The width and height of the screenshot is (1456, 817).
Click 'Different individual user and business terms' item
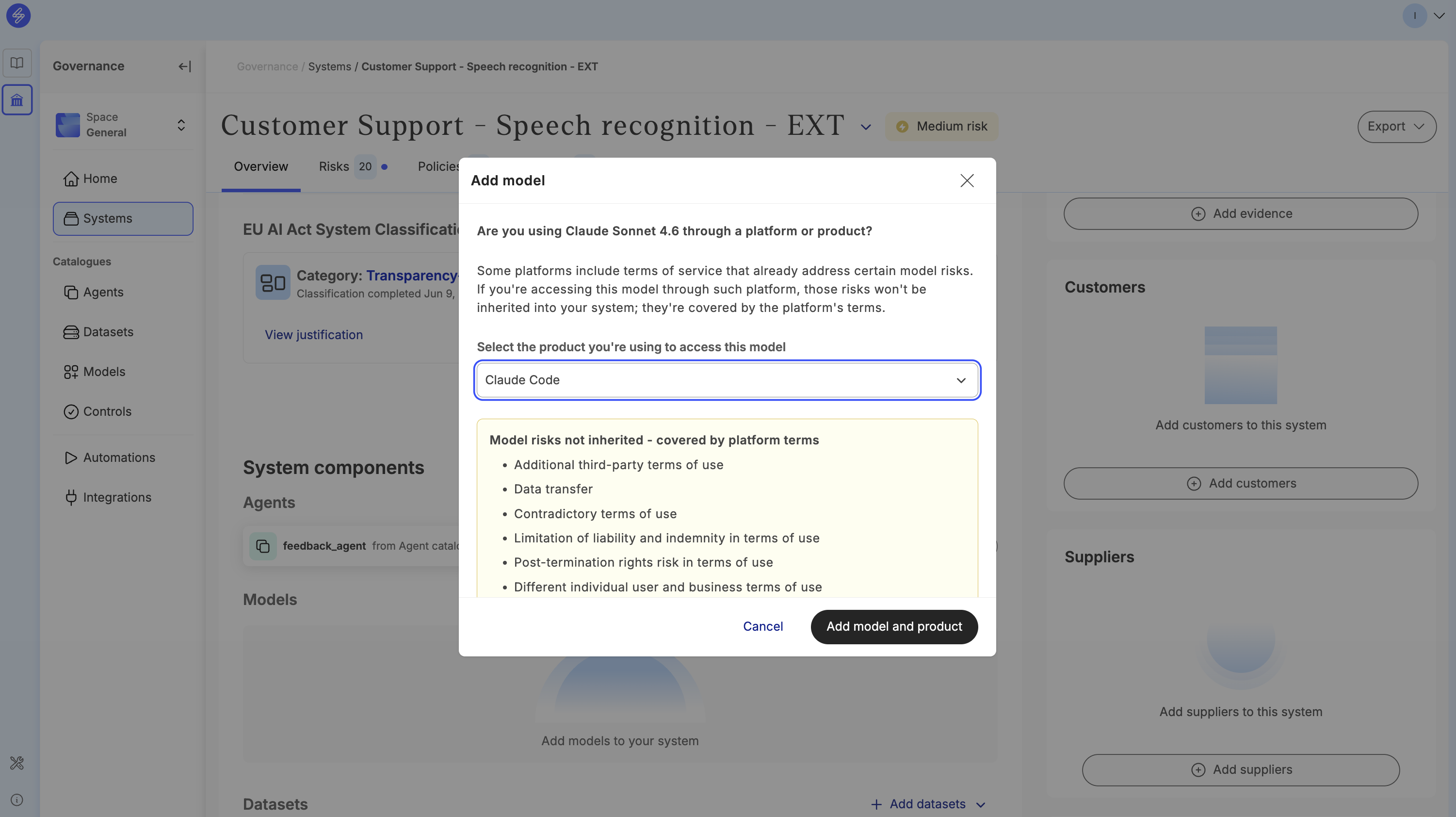(x=667, y=587)
